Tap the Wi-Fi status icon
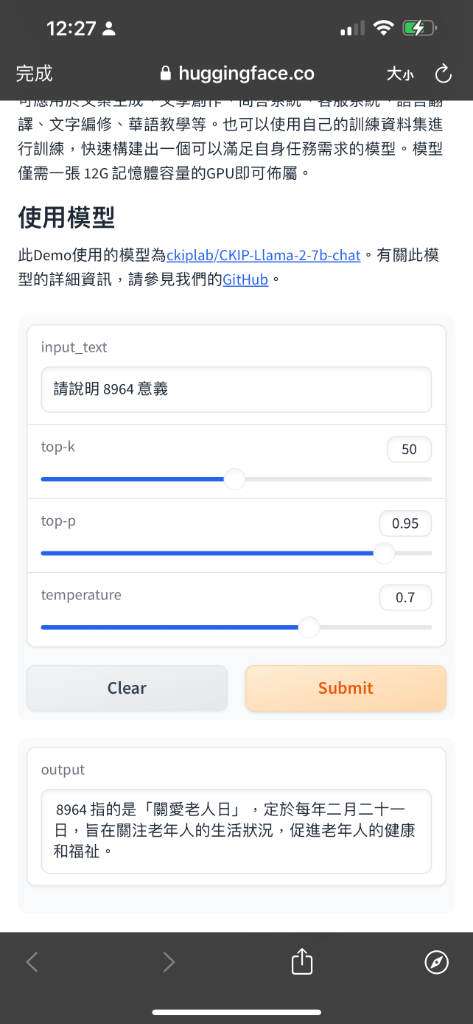This screenshot has height=1024, width=473. pos(383,28)
